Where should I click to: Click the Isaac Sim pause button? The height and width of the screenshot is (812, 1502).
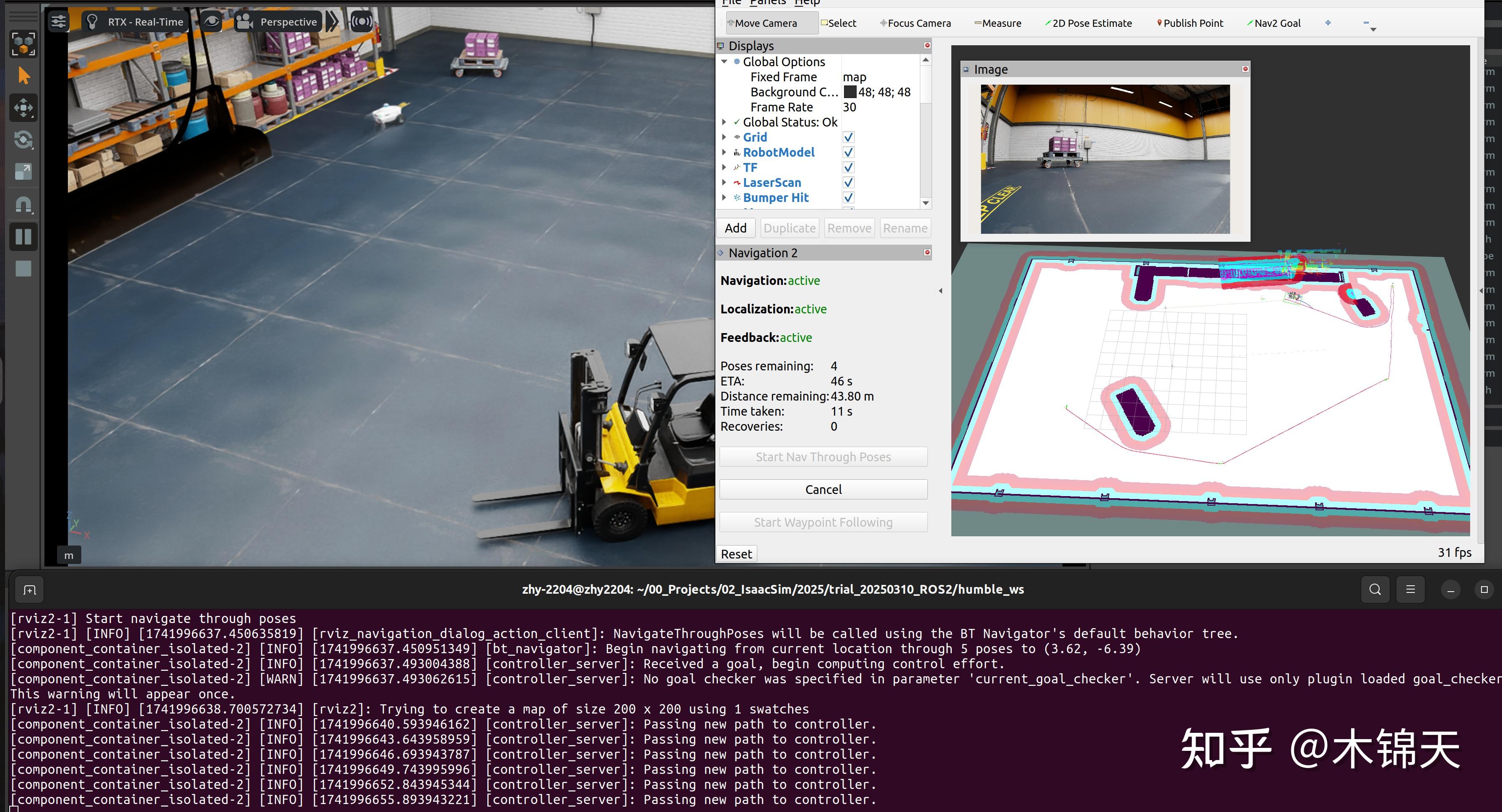(x=23, y=237)
